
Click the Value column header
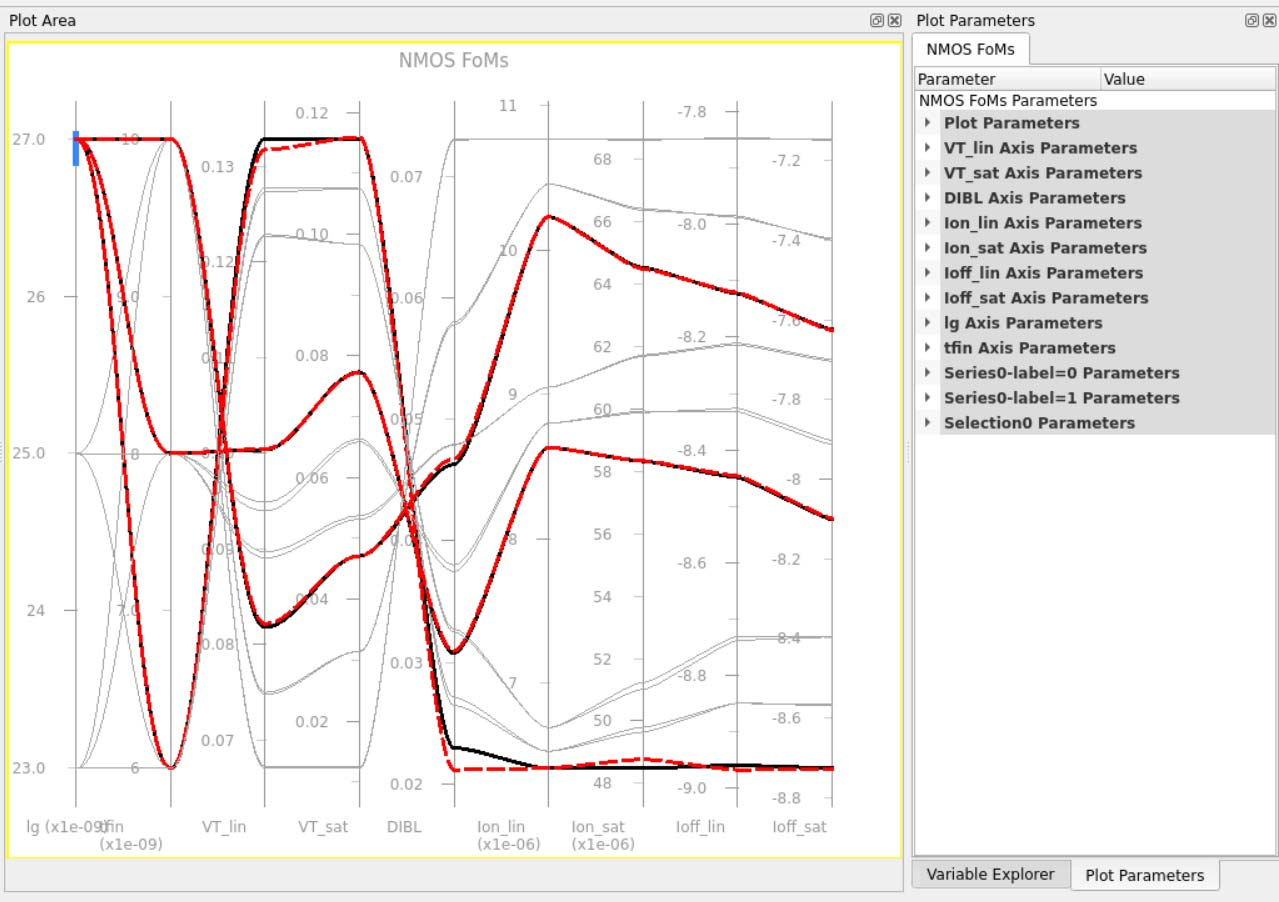(1186, 79)
